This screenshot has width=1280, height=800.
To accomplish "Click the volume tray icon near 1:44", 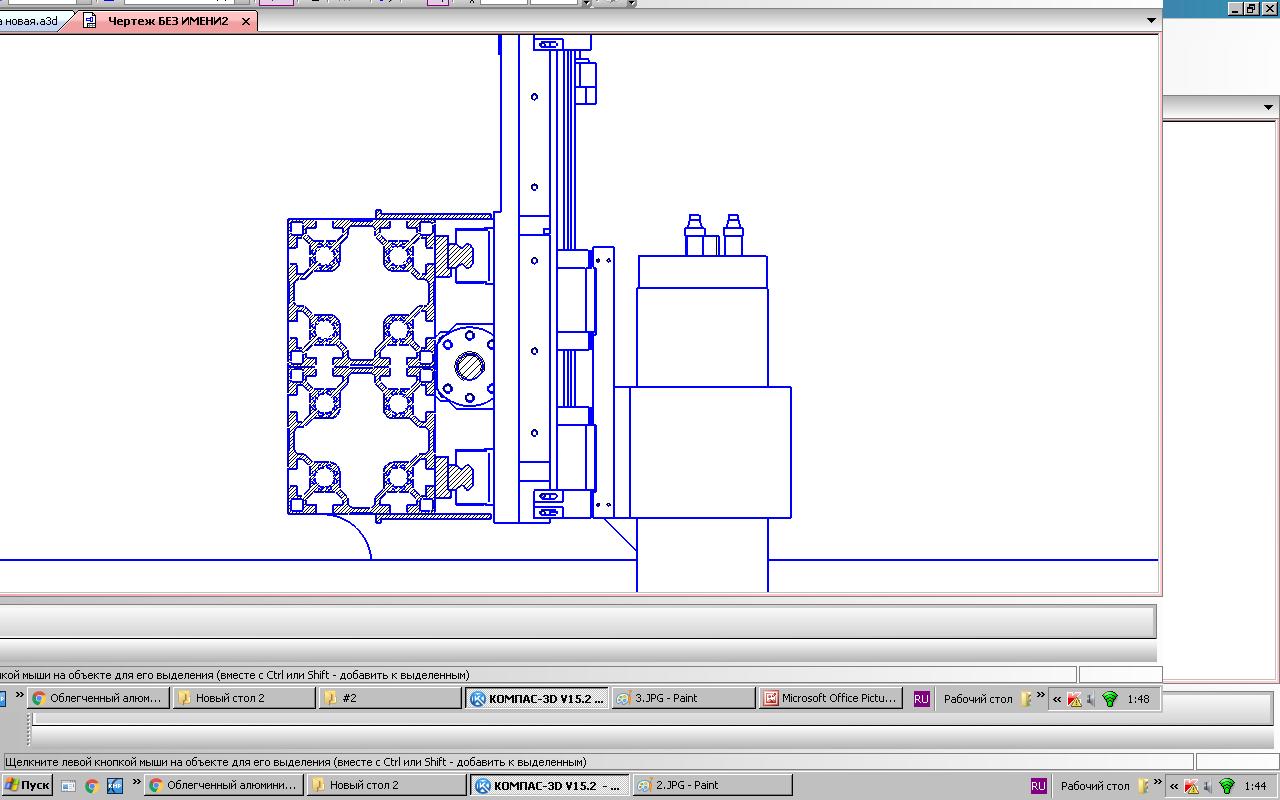I will coord(1208,786).
